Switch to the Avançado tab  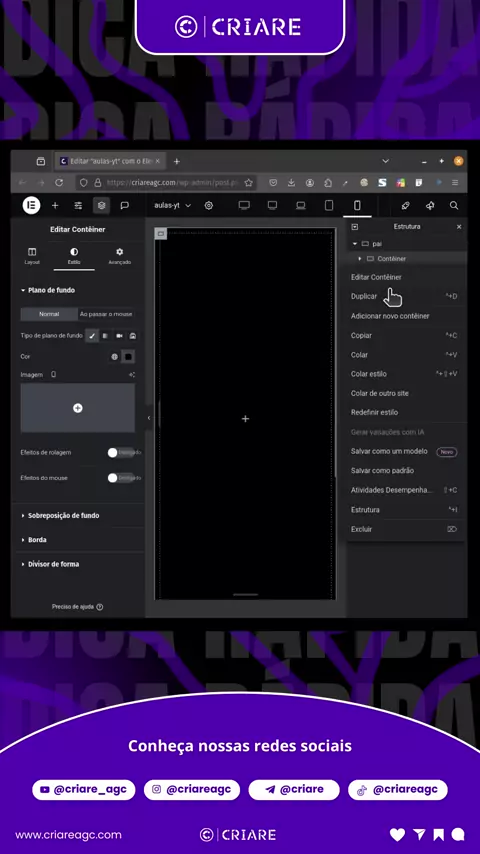point(119,256)
